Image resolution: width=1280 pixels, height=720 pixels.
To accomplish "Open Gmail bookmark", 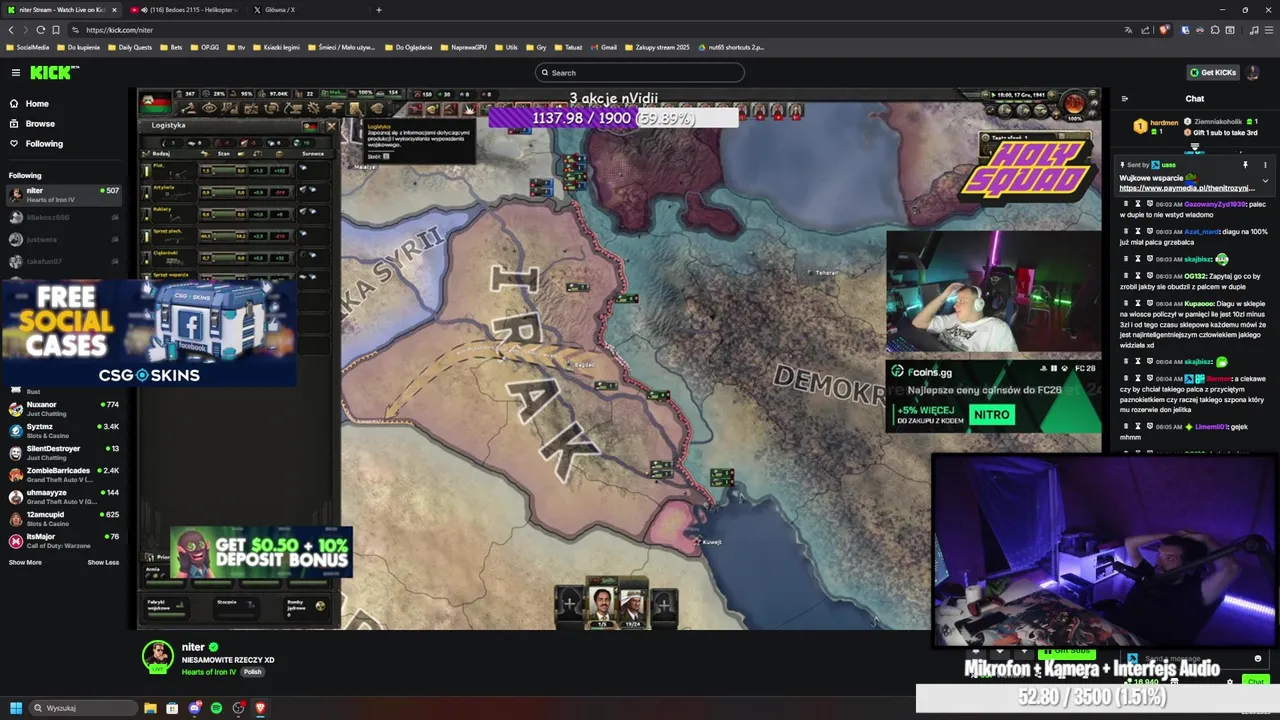I will click(604, 47).
